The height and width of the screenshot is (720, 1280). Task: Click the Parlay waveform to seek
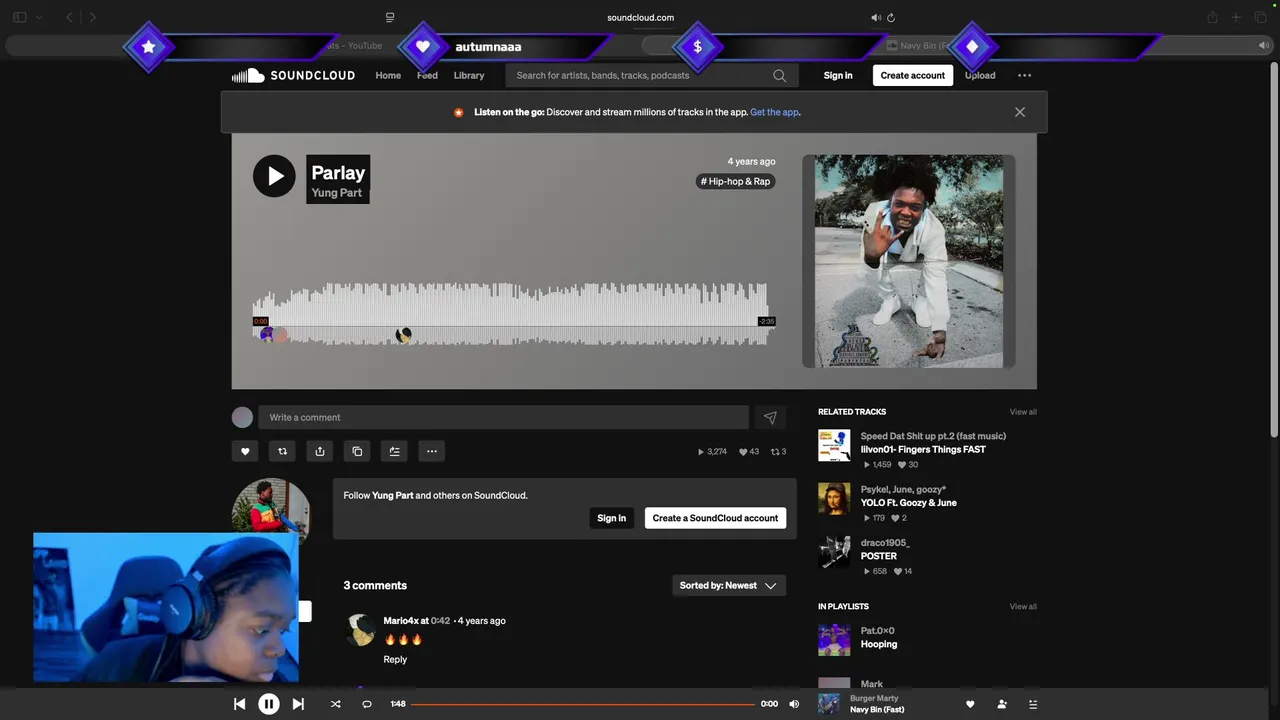coord(510,314)
